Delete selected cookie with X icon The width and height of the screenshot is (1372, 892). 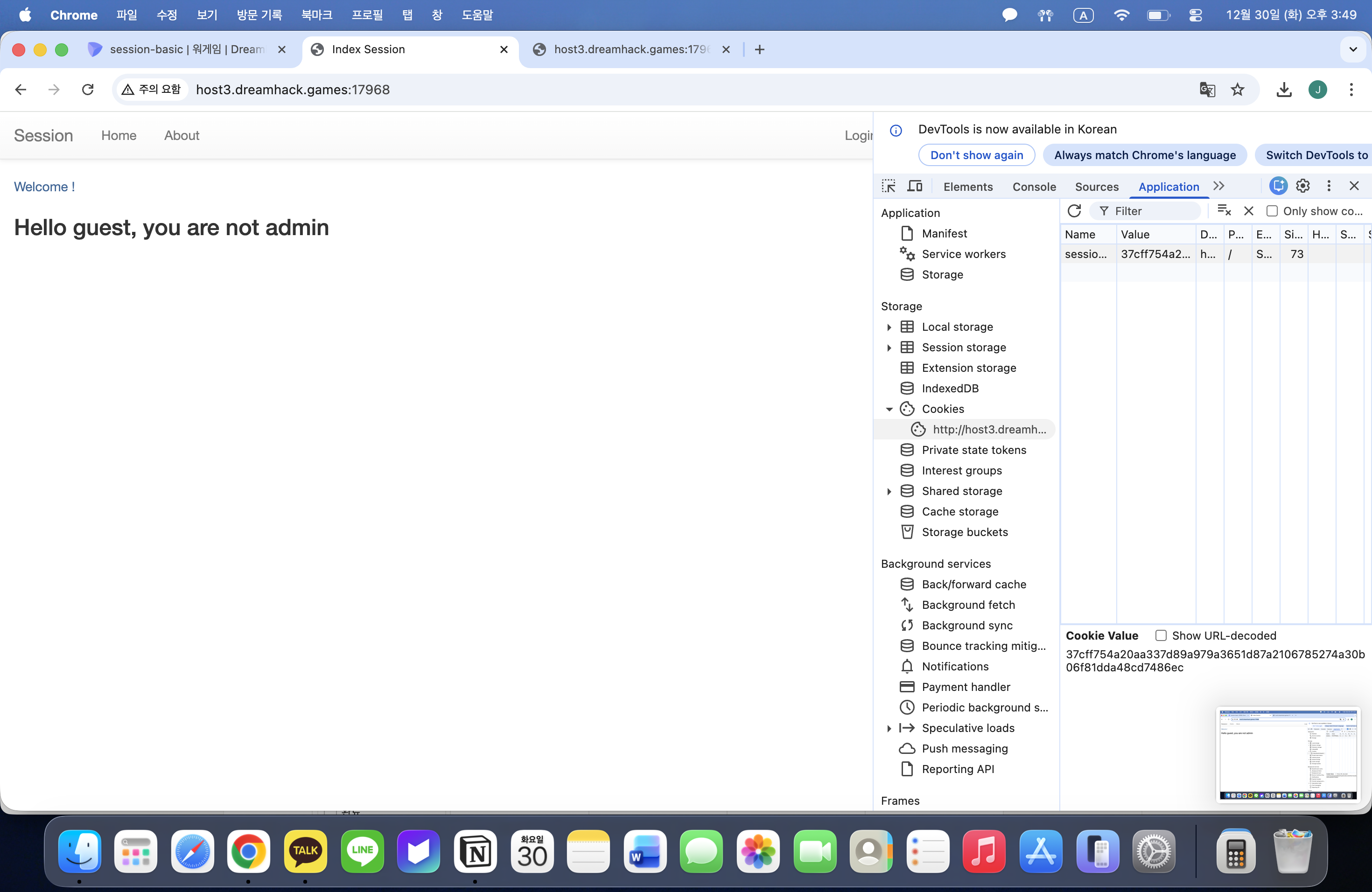click(x=1248, y=211)
